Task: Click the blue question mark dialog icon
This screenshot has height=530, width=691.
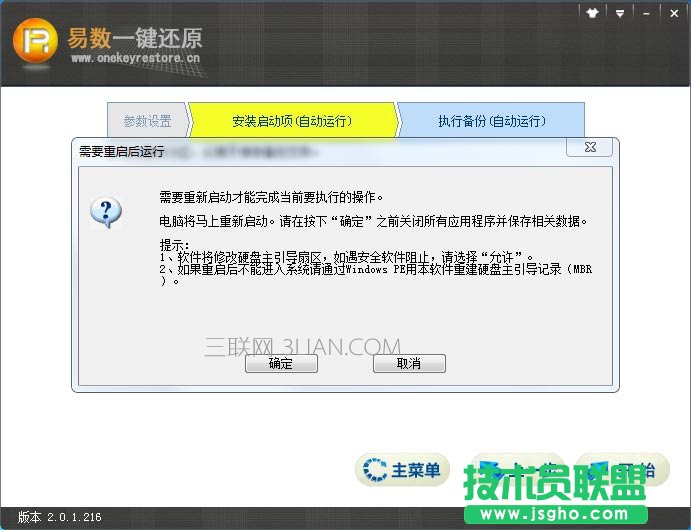Action: point(106,212)
